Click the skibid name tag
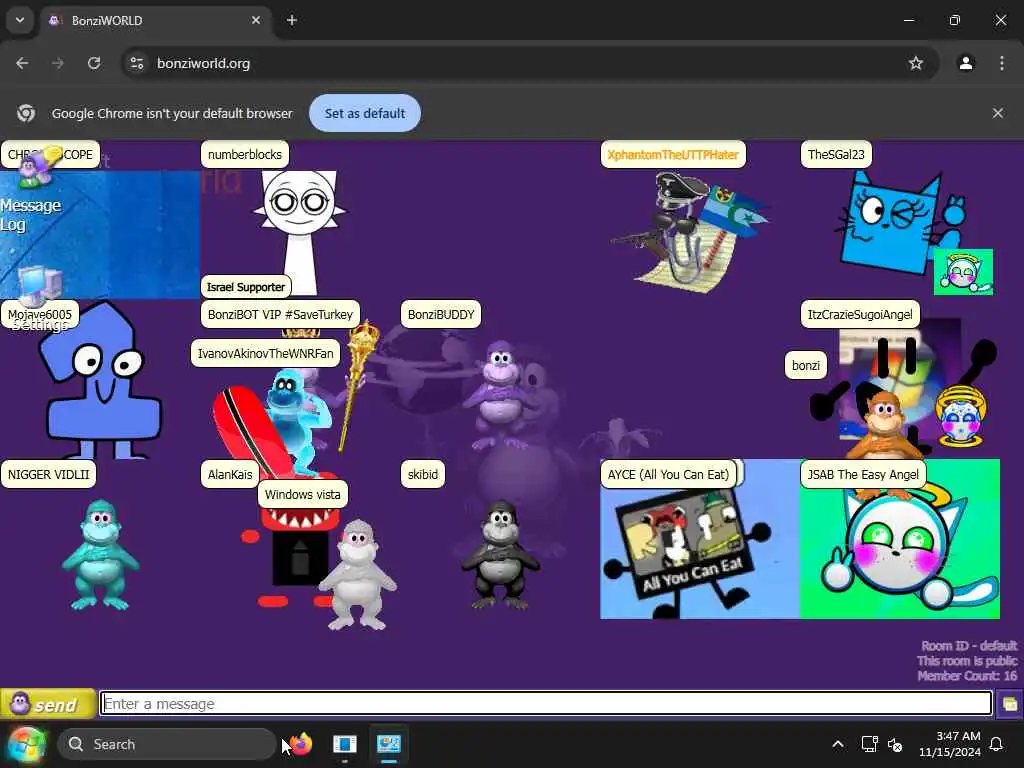 coord(423,474)
